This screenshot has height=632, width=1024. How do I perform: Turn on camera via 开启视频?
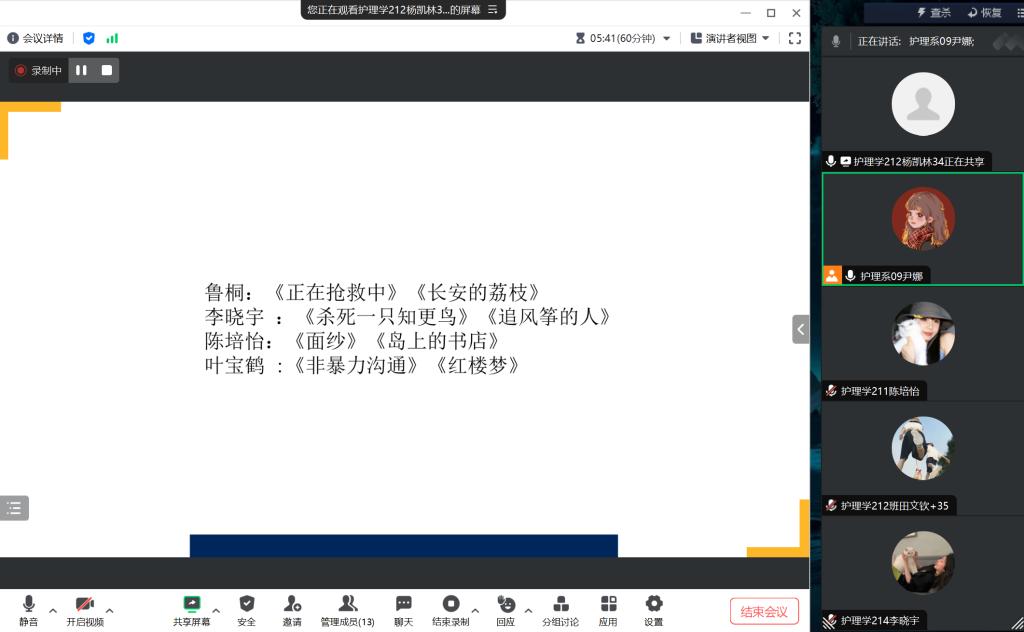coord(85,609)
